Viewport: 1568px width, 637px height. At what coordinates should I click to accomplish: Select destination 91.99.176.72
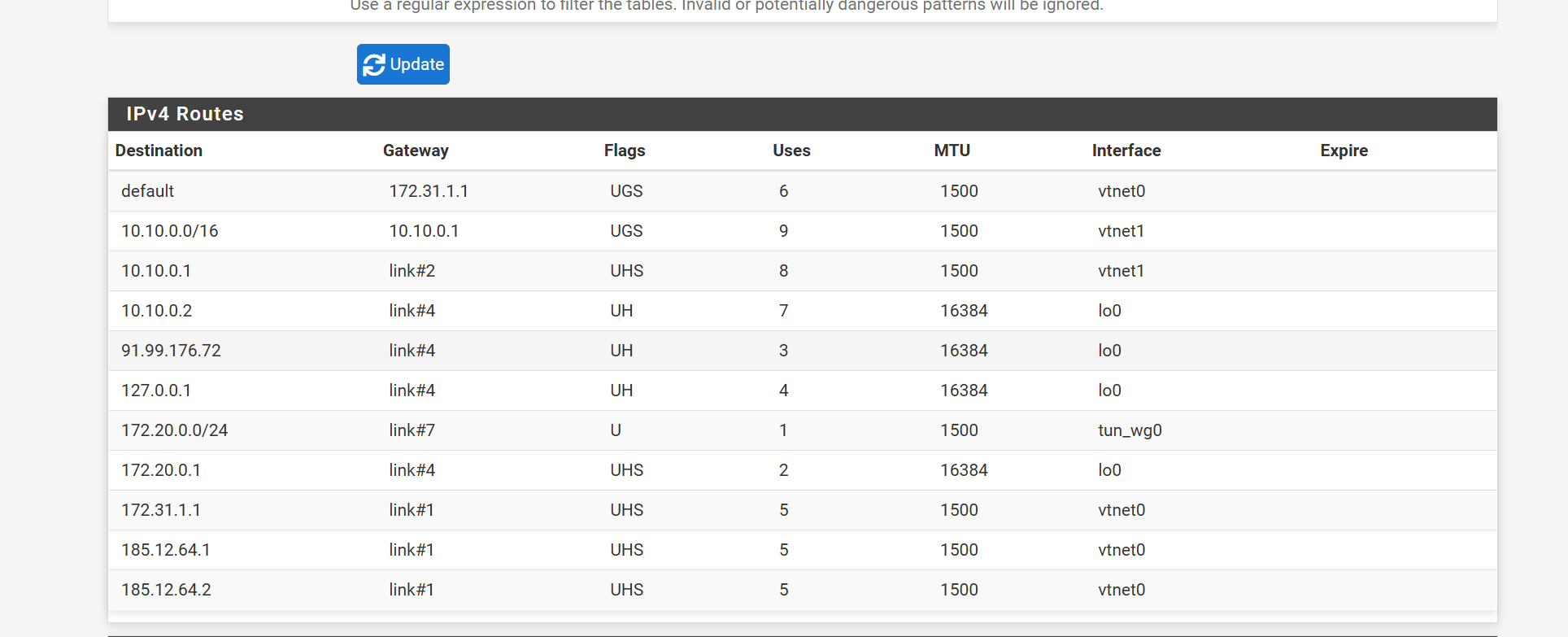point(171,351)
